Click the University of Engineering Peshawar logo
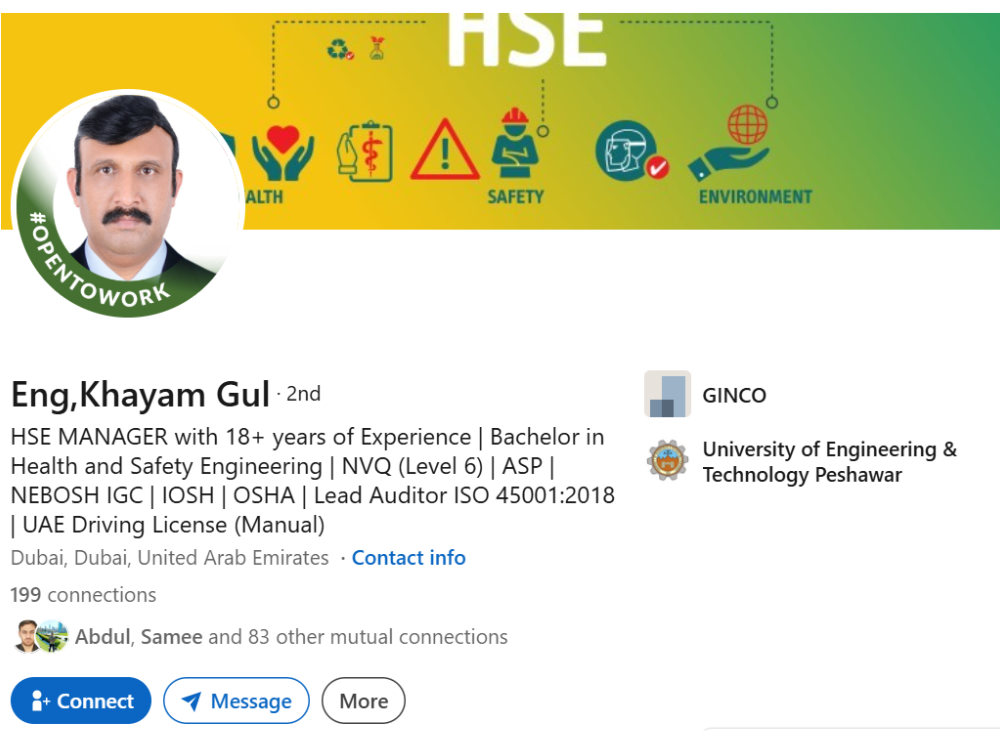 (667, 460)
